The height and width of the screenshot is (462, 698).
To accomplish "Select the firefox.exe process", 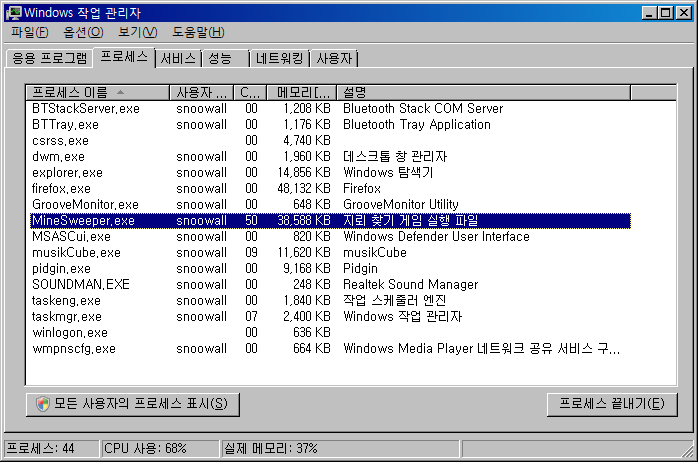I will coord(330,188).
